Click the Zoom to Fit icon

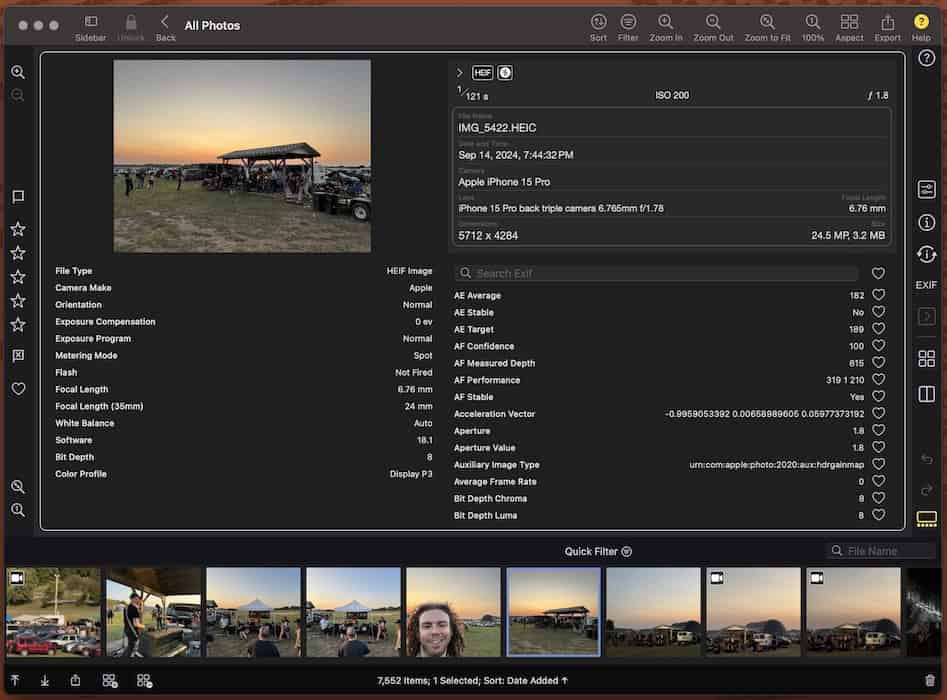coord(767,22)
